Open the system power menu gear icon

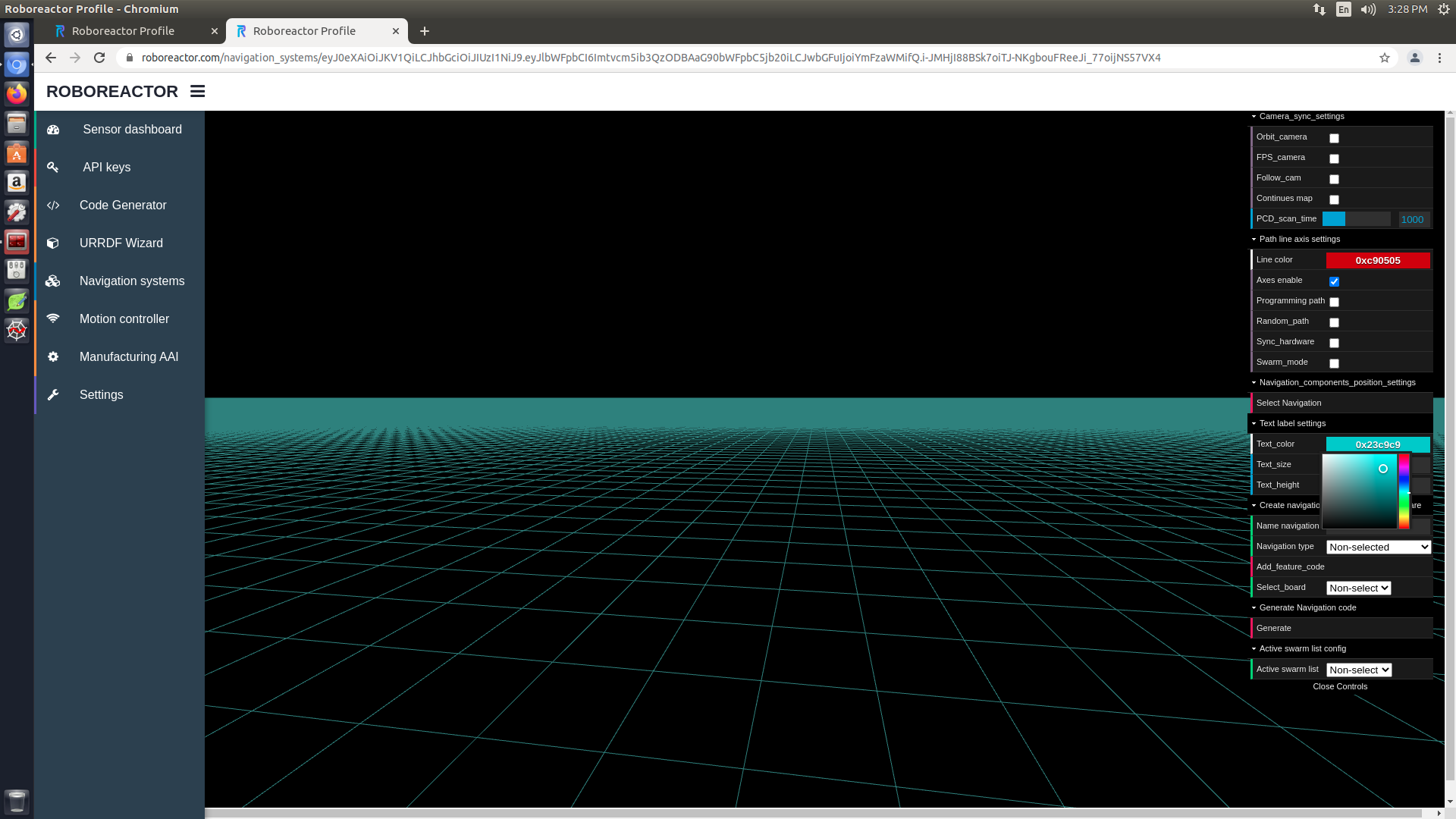click(1444, 9)
